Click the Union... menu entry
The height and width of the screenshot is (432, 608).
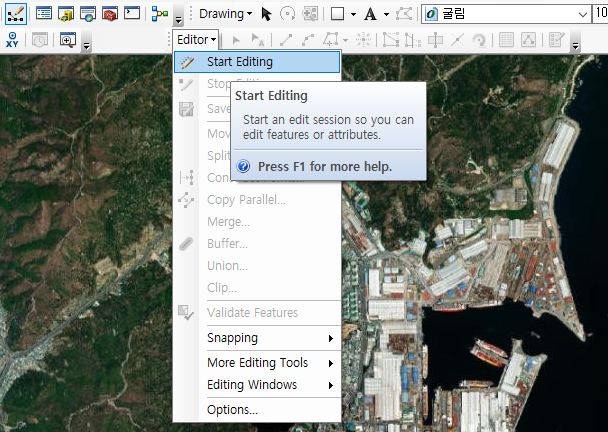tap(257, 266)
